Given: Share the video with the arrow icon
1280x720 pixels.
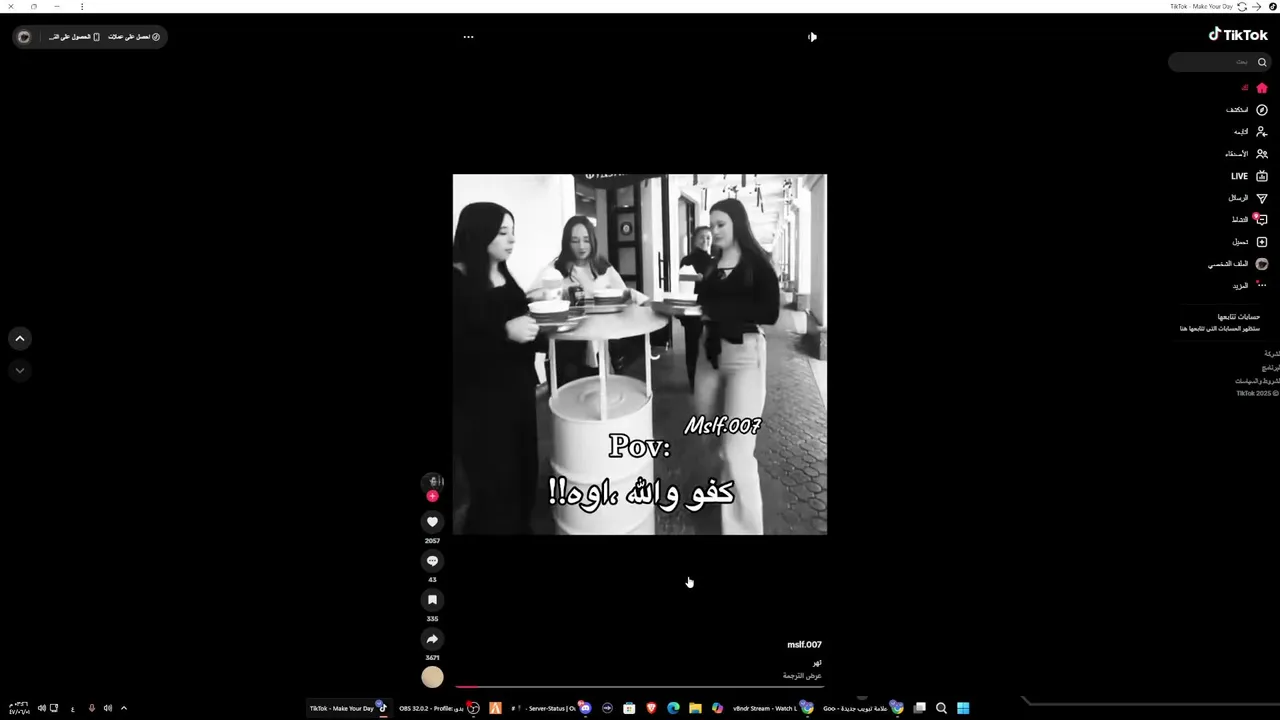Looking at the screenshot, I should click(x=432, y=639).
